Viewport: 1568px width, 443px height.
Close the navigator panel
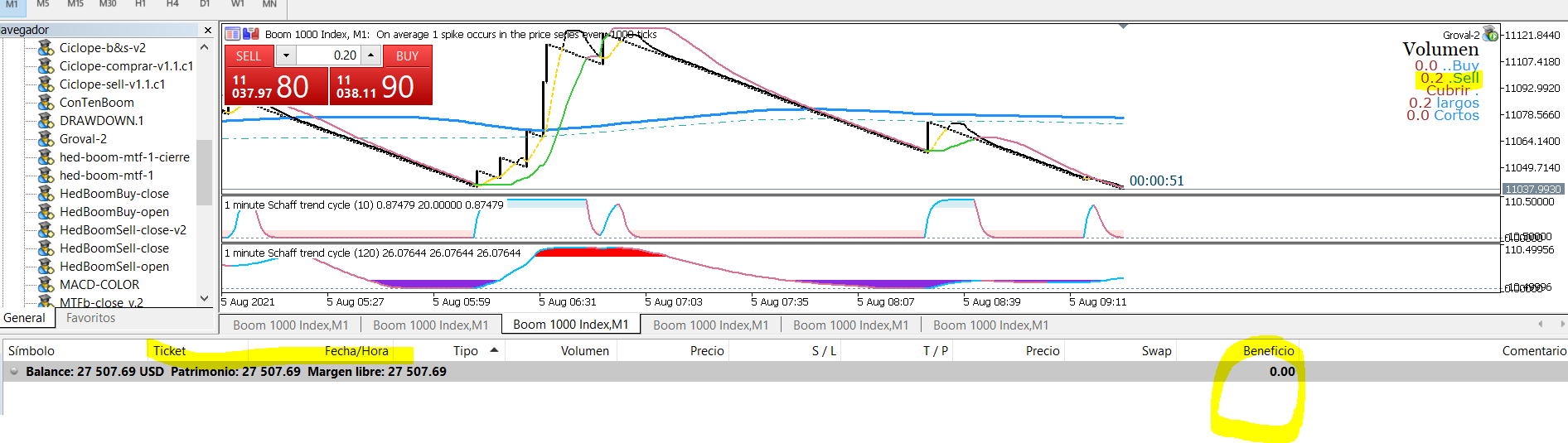tap(208, 30)
